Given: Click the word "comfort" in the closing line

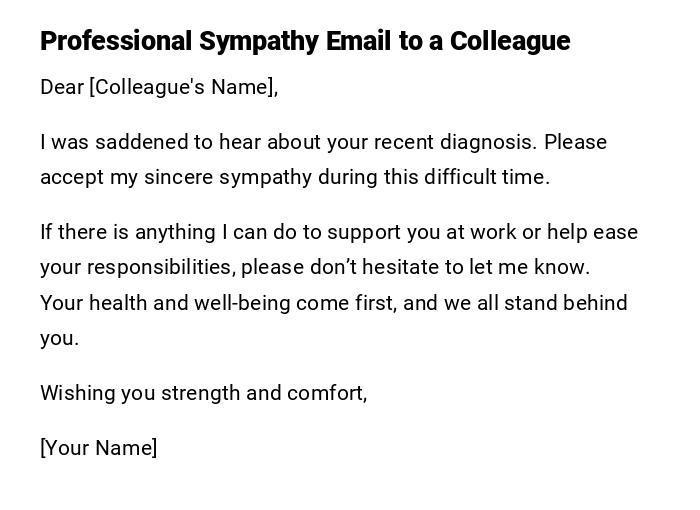Looking at the screenshot, I should pyautogui.click(x=325, y=393).
